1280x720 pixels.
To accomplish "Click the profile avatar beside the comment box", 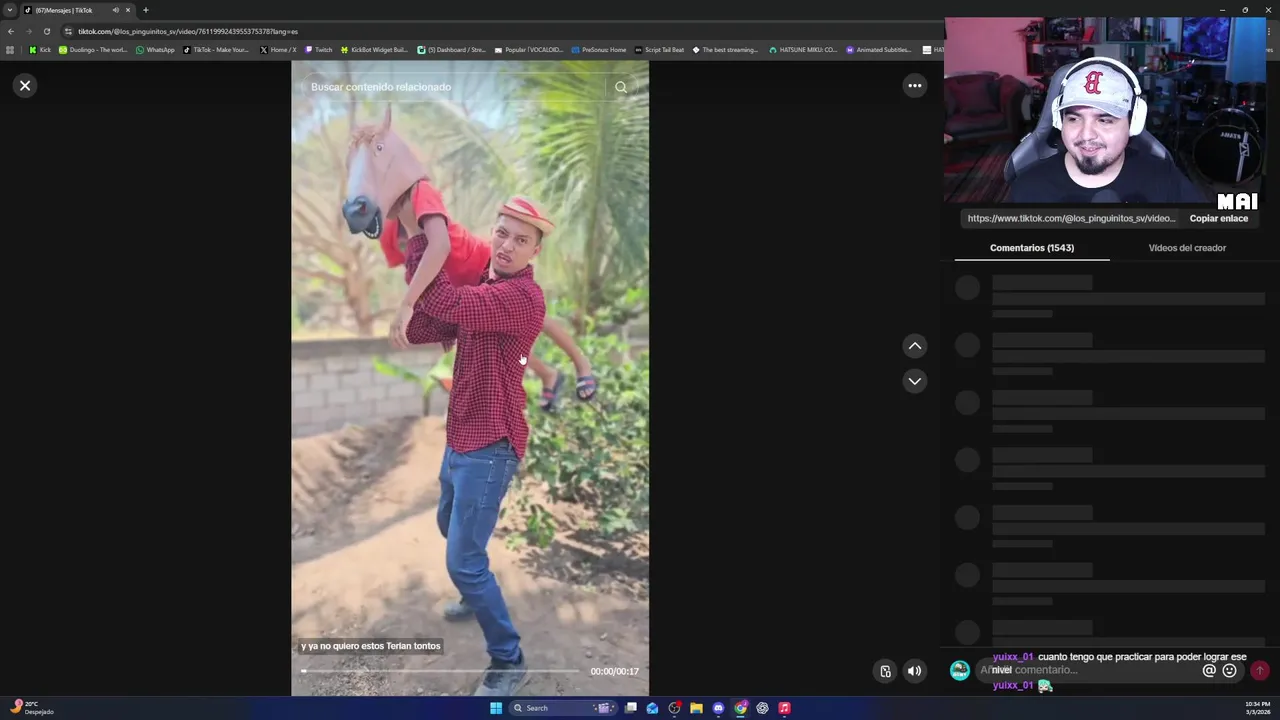I will point(959,671).
